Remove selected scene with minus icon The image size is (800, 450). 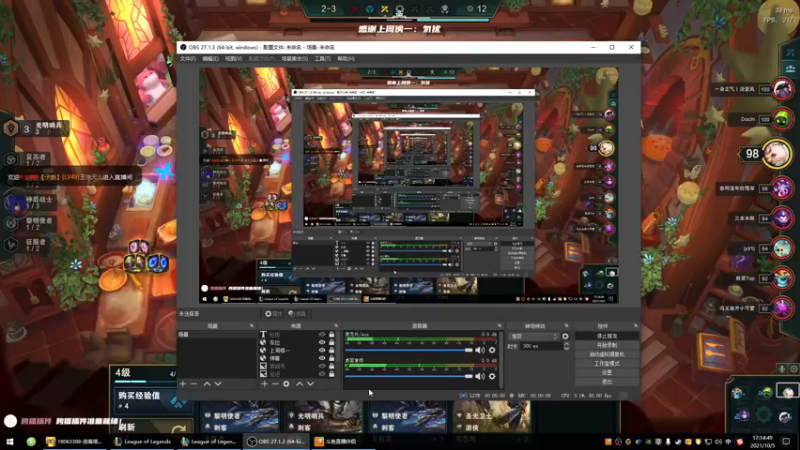pos(194,384)
